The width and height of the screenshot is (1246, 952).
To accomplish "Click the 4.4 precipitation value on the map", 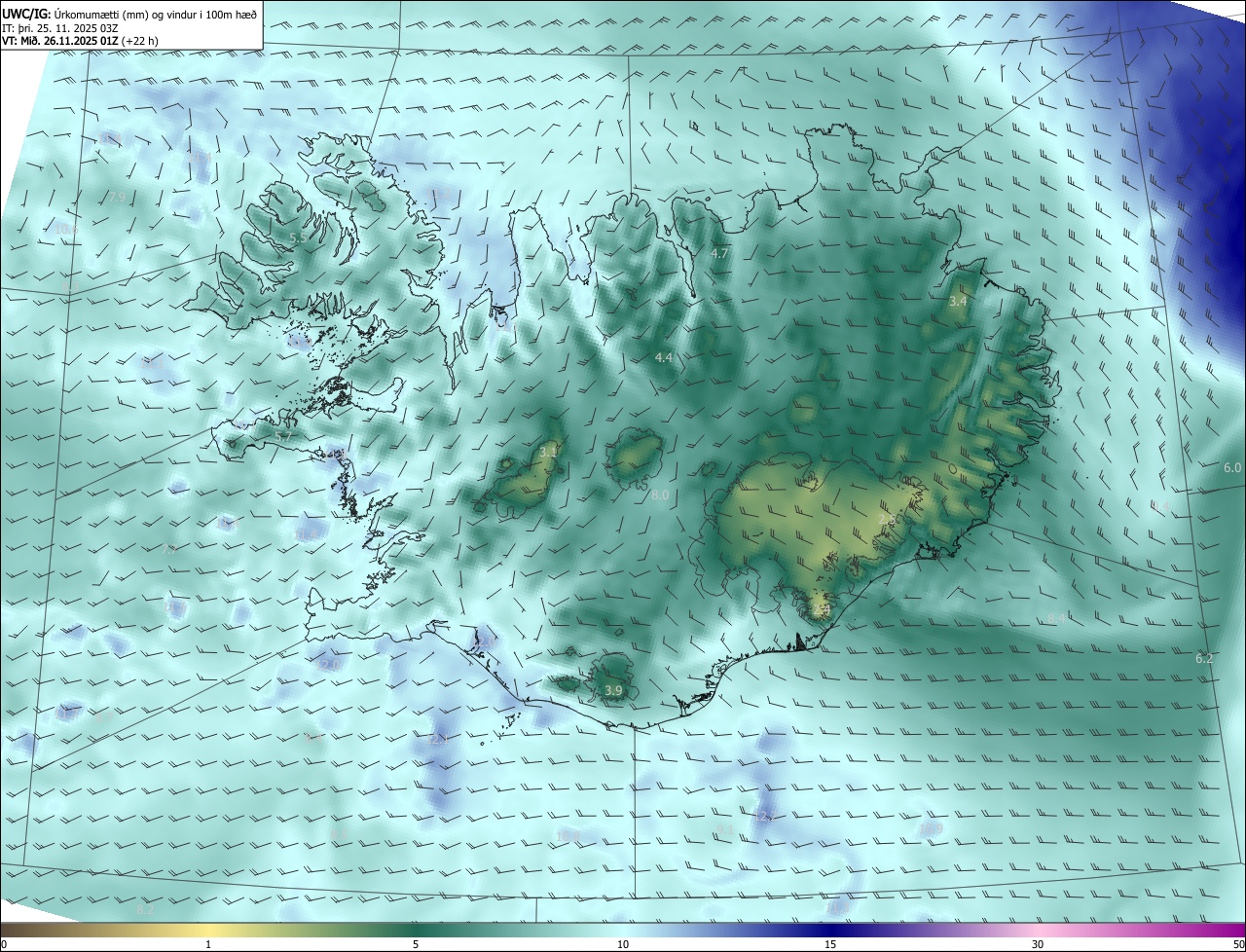I will click(664, 358).
